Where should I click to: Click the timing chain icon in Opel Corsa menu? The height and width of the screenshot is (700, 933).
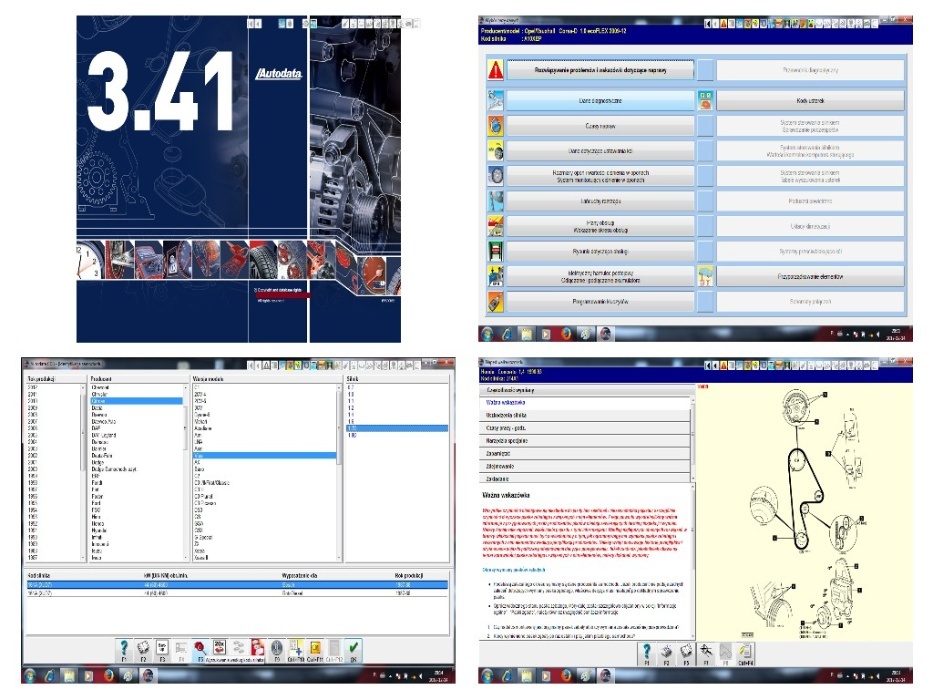tap(495, 201)
